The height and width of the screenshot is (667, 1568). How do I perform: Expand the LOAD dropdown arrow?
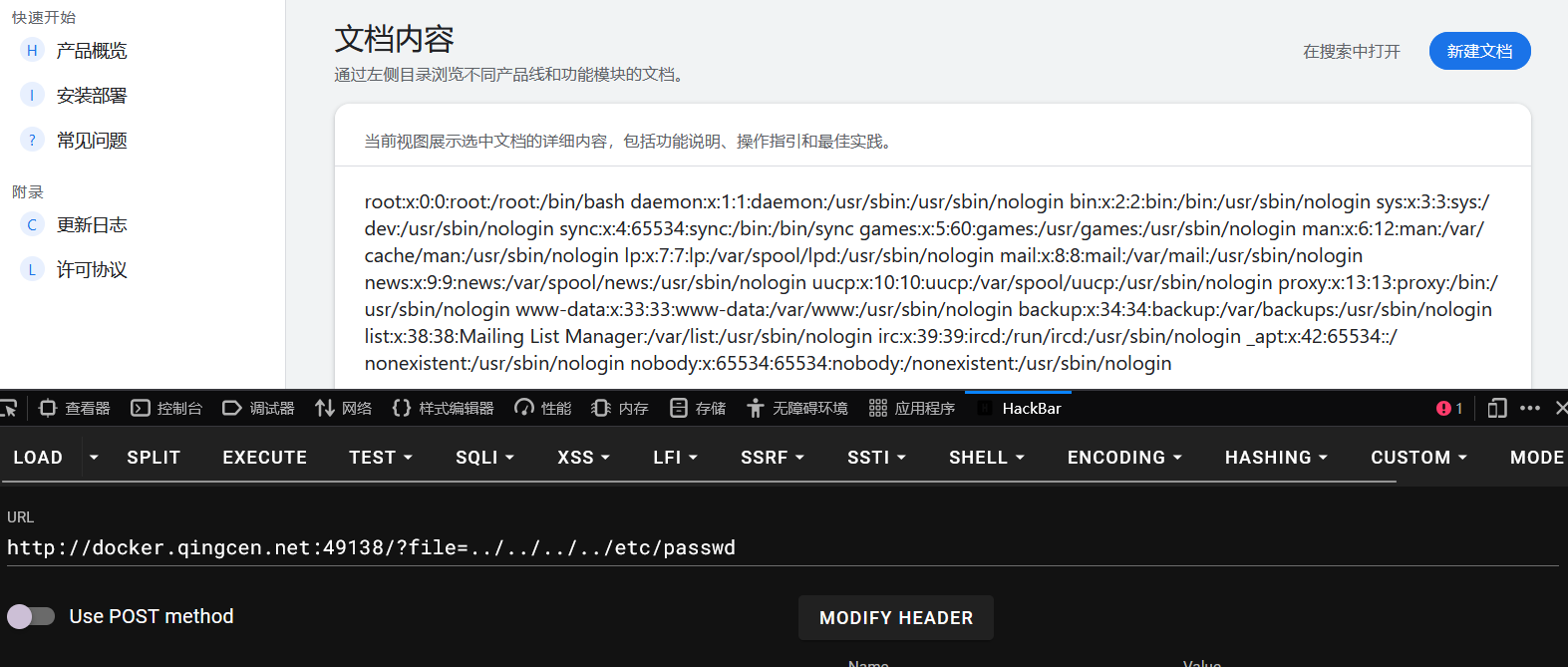(94, 458)
